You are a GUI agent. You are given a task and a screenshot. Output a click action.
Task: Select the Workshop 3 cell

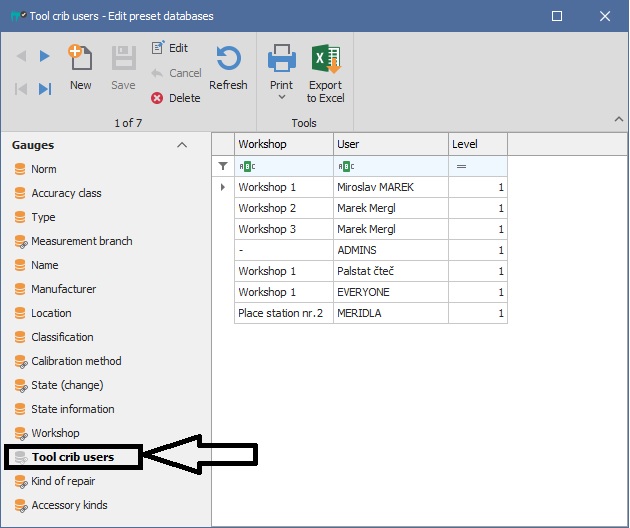[284, 229]
